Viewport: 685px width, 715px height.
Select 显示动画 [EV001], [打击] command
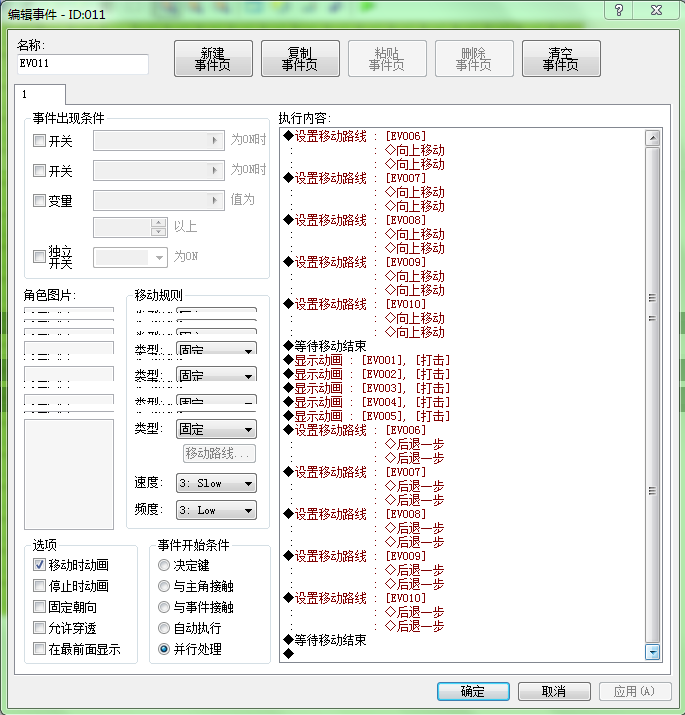click(x=367, y=360)
